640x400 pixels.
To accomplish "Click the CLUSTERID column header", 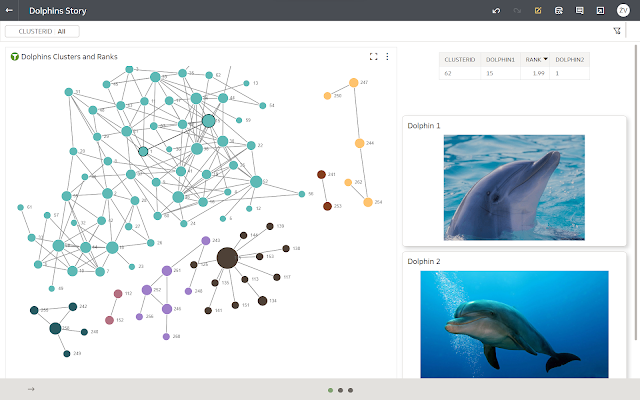I will point(460,60).
